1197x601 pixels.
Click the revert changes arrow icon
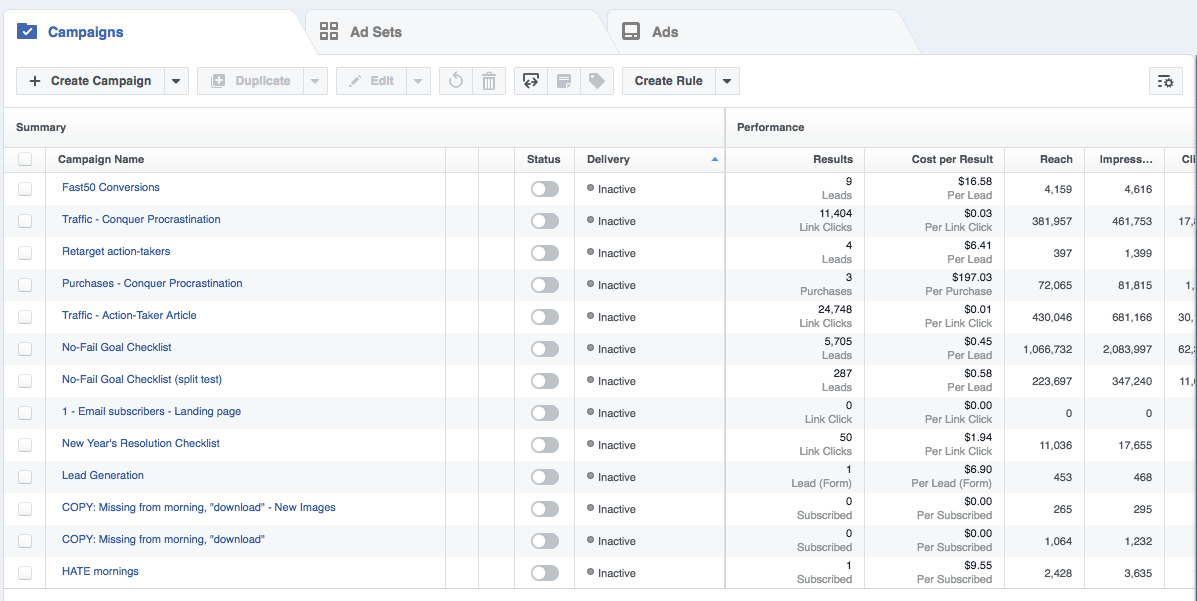tap(456, 81)
